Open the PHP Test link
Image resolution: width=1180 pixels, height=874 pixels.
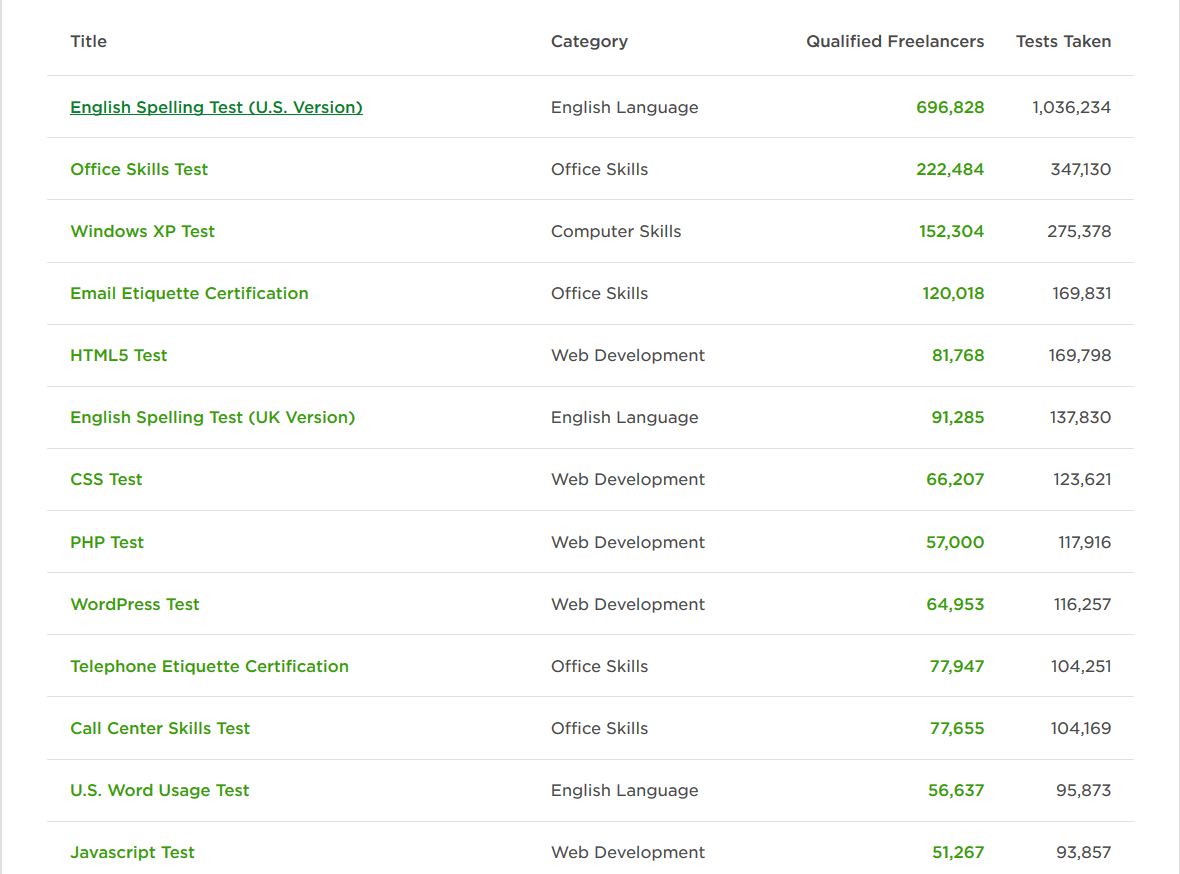[107, 542]
